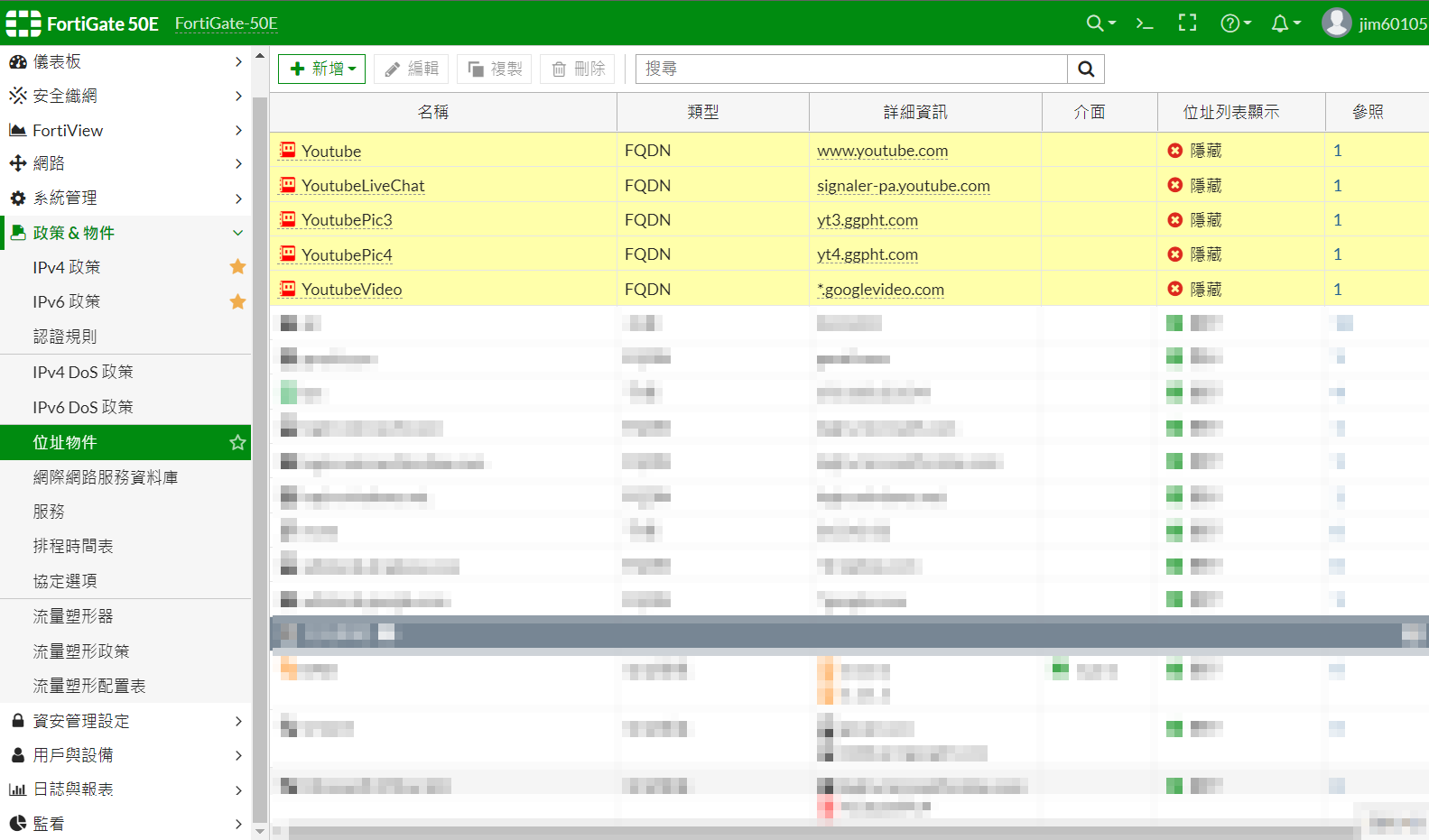
Task: Open the help question mark menu
Action: pos(1234,23)
